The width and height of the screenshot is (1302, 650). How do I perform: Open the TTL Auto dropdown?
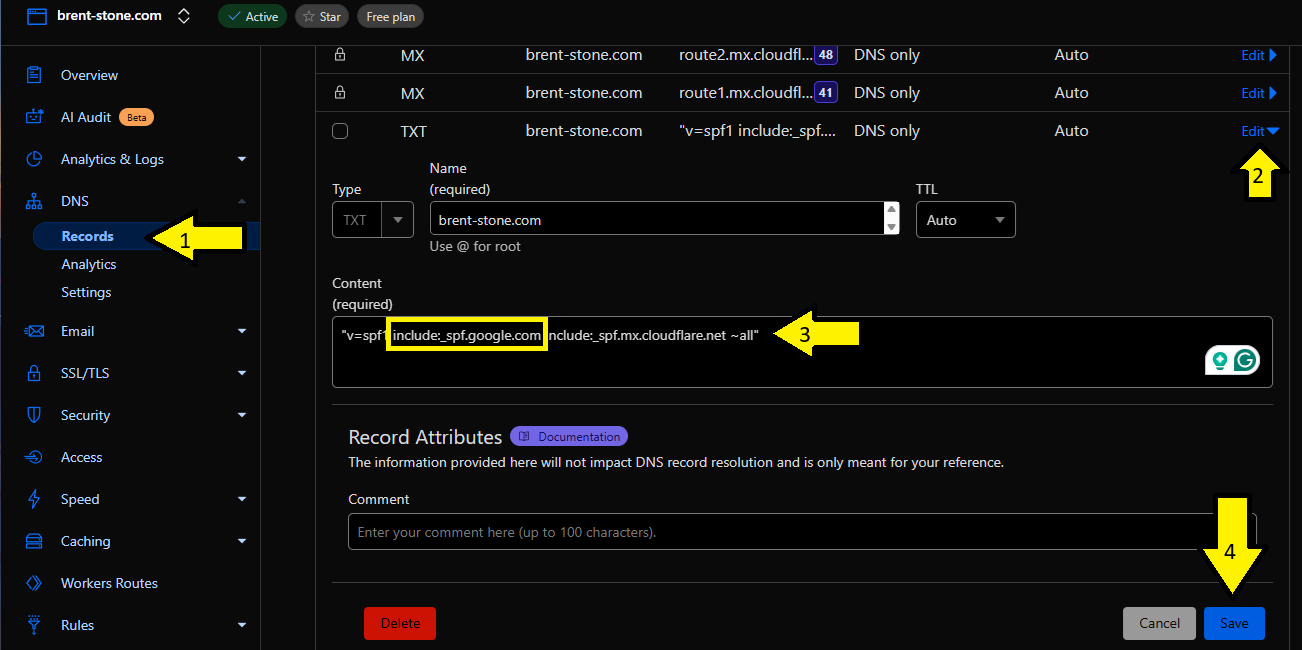point(965,220)
